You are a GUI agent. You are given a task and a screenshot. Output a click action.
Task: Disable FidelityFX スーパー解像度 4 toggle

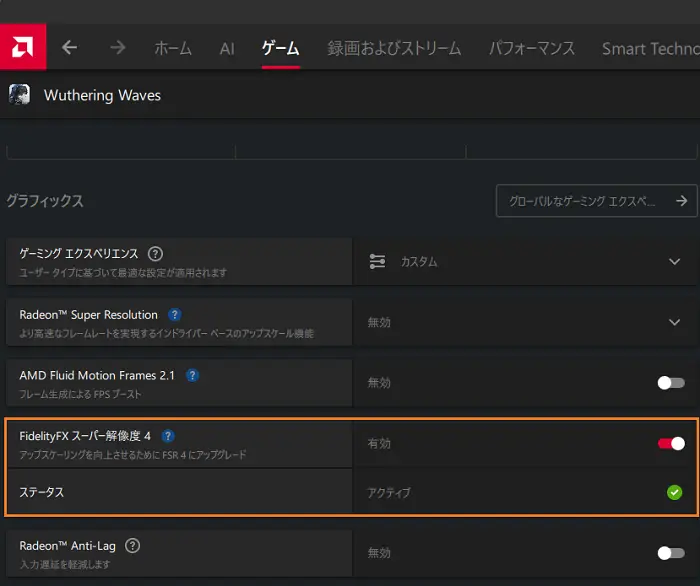pos(671,443)
